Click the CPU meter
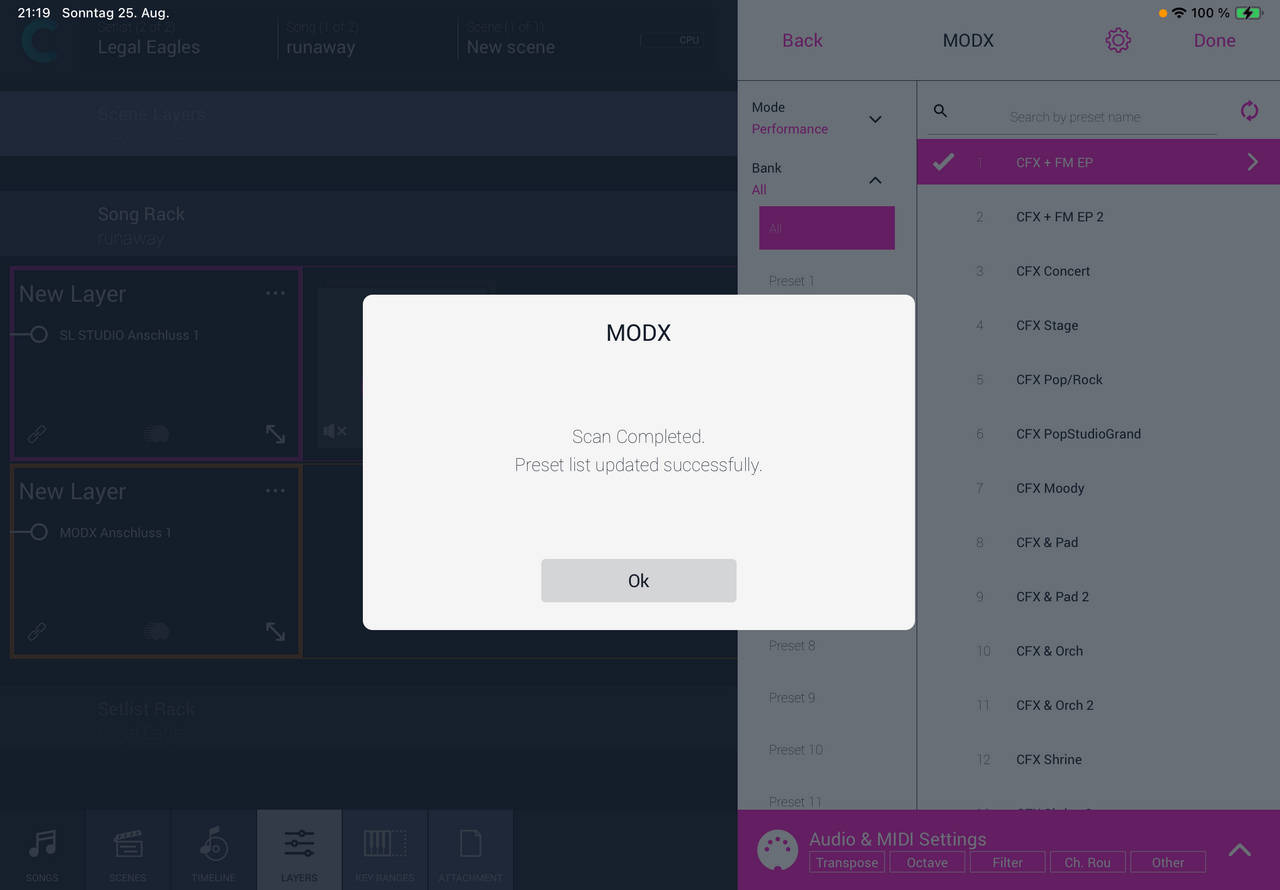 [673, 40]
